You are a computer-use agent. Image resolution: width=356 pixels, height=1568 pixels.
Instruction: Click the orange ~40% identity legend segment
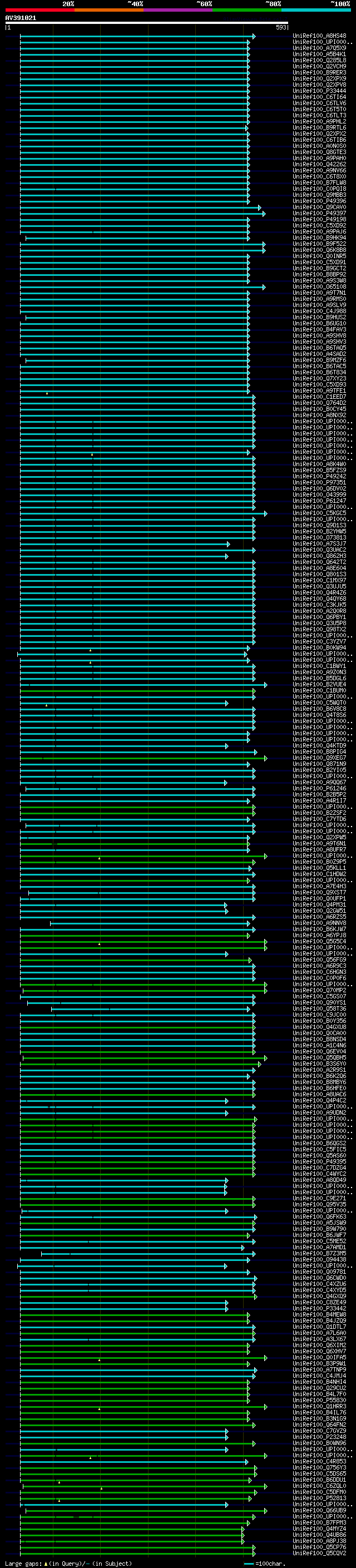pos(109,10)
